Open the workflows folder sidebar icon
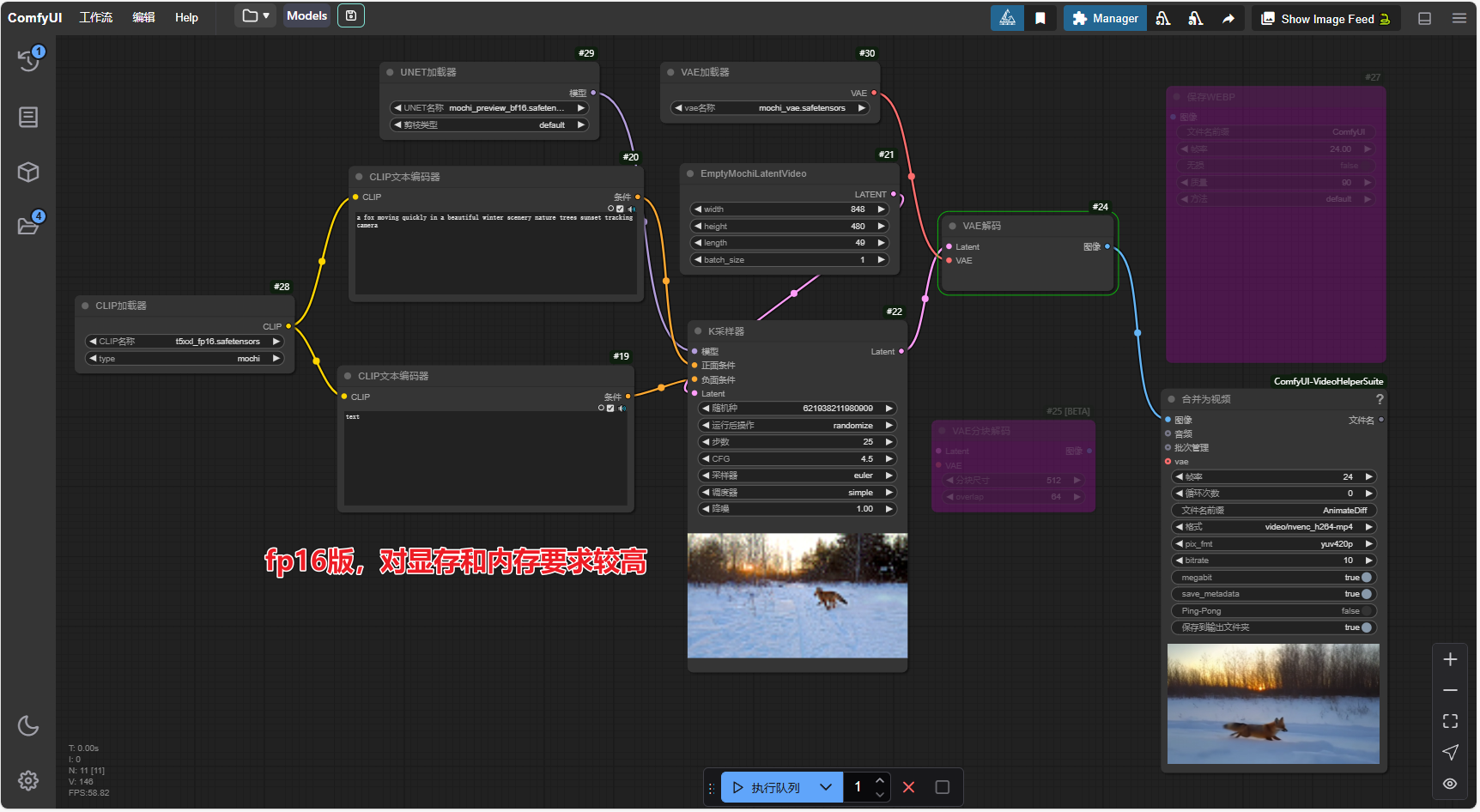Image resolution: width=1480 pixels, height=812 pixels. [28, 226]
